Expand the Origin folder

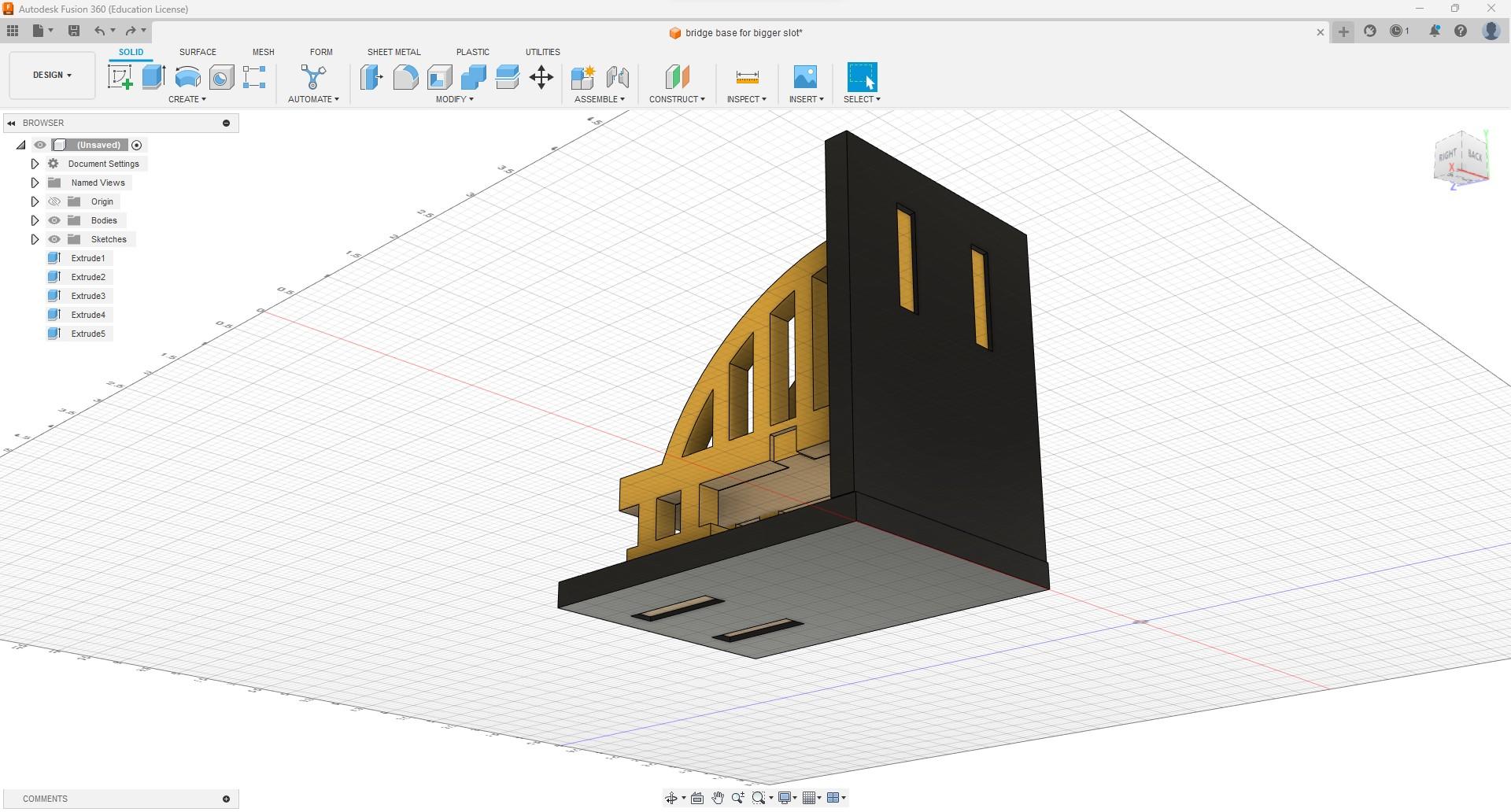[35, 201]
